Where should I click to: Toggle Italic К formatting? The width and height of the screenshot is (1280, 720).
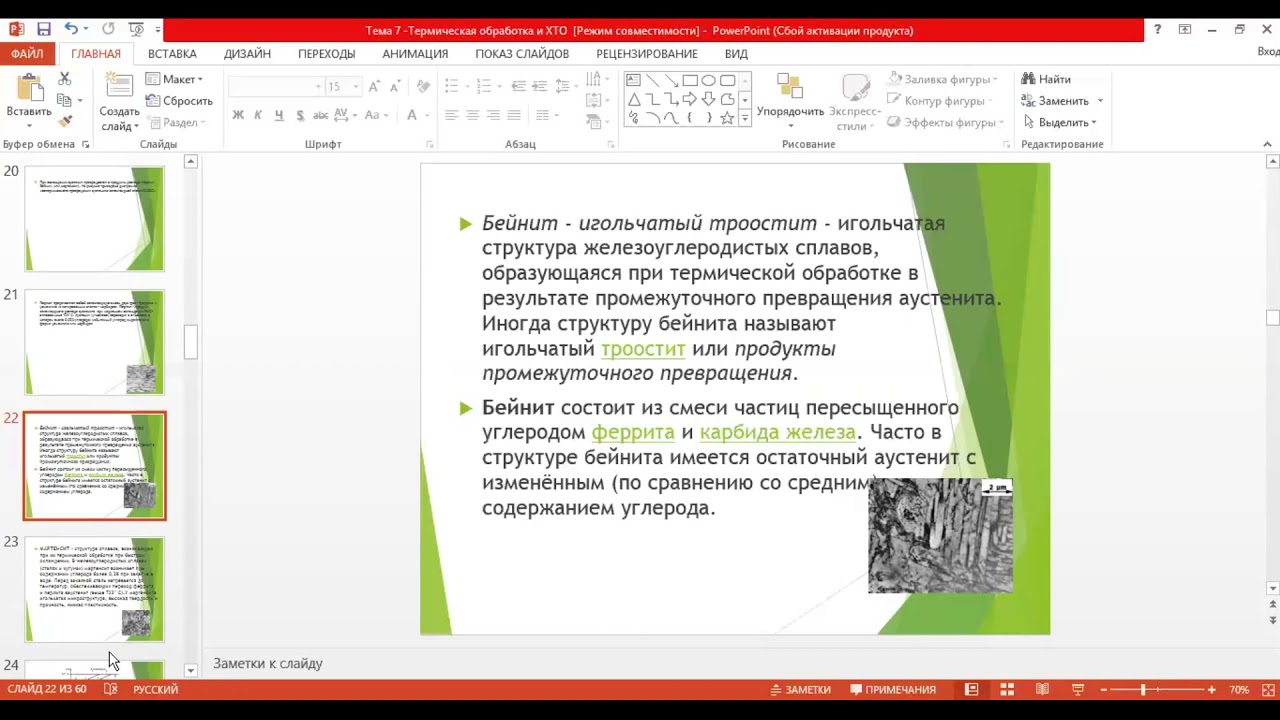[x=258, y=116]
